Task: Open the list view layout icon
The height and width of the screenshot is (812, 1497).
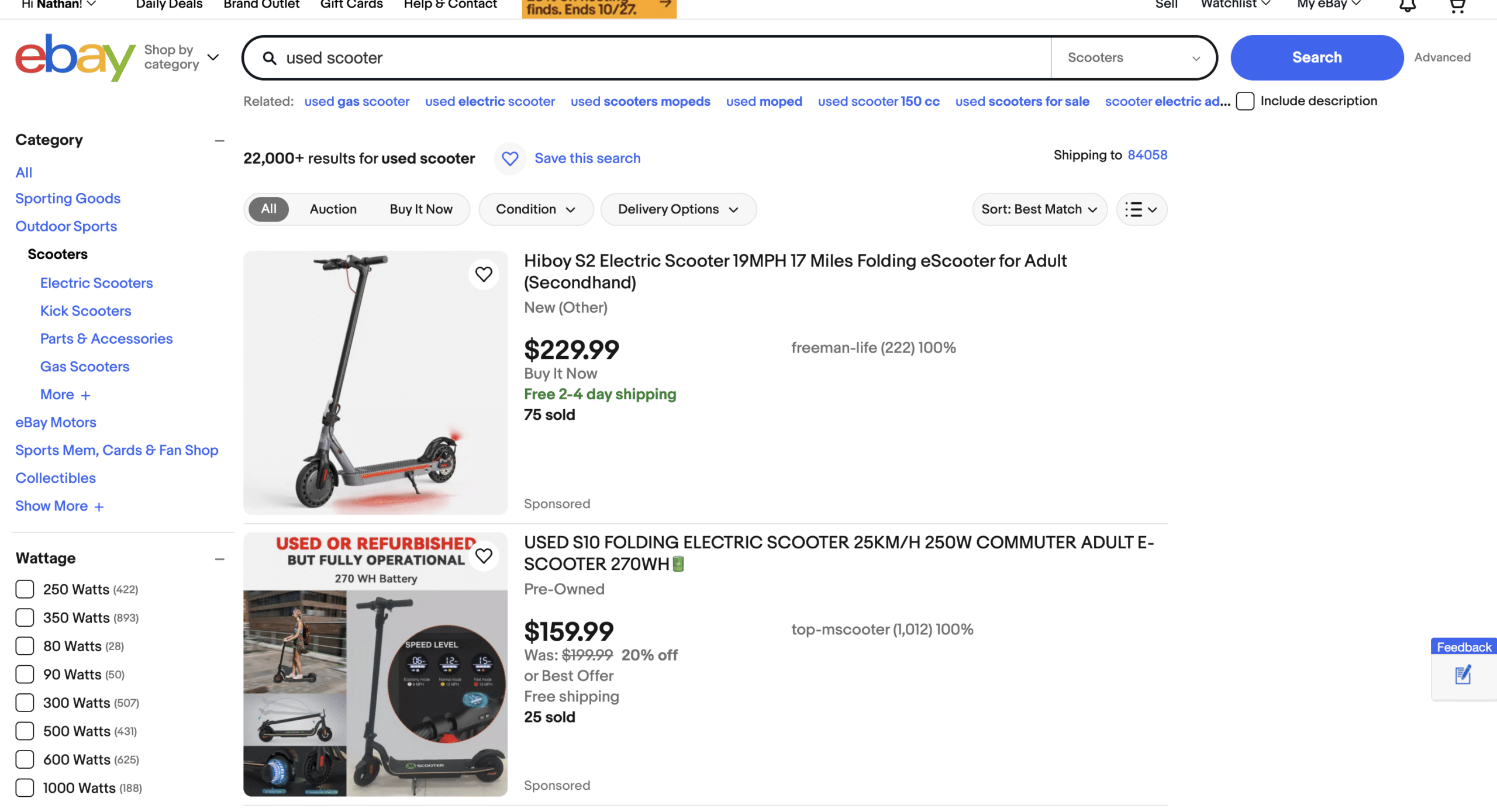Action: [1140, 209]
